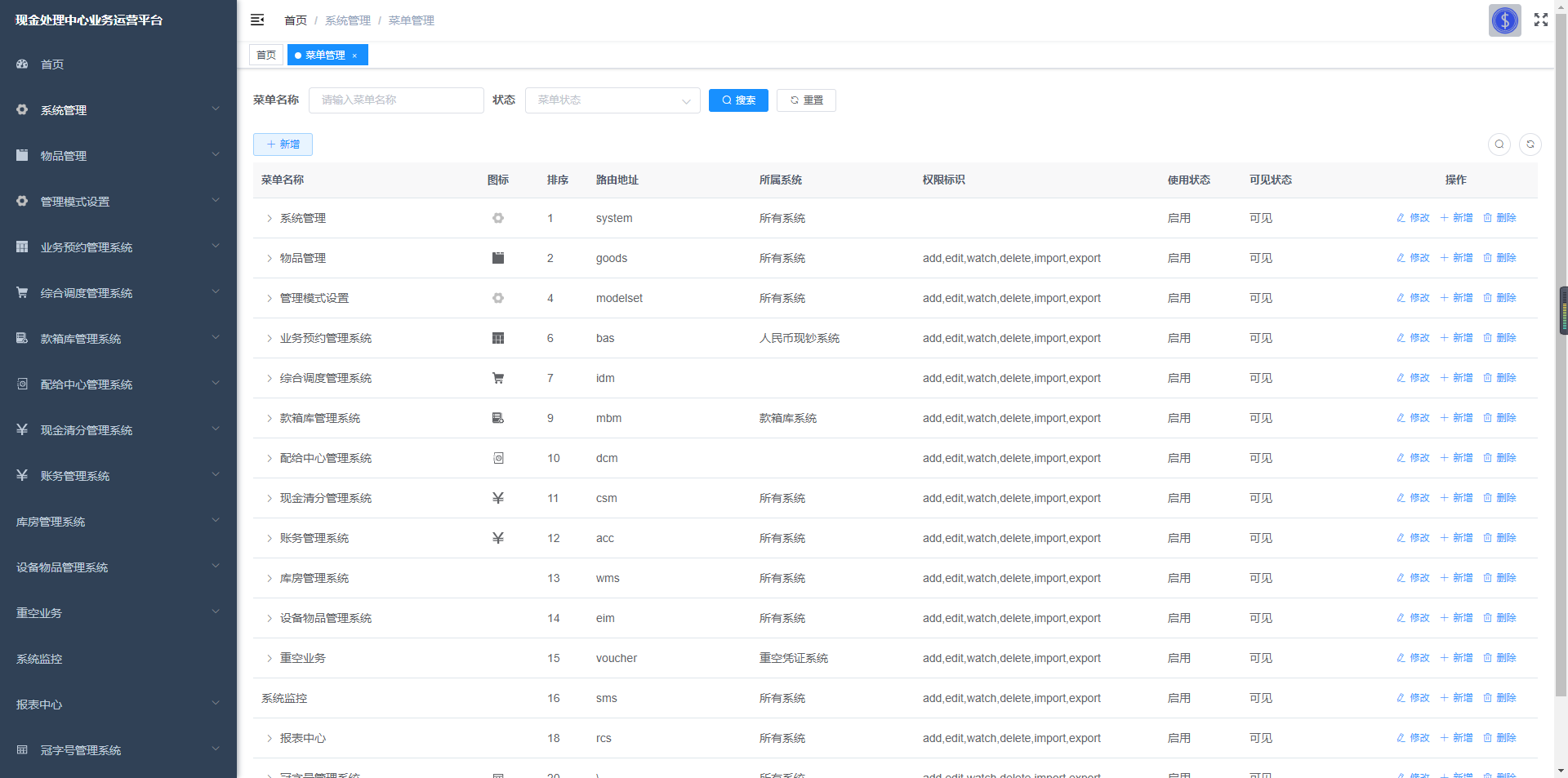Image resolution: width=1568 pixels, height=778 pixels.
Task: Click the gear icon in 管理模式设置 table row
Action: [498, 298]
